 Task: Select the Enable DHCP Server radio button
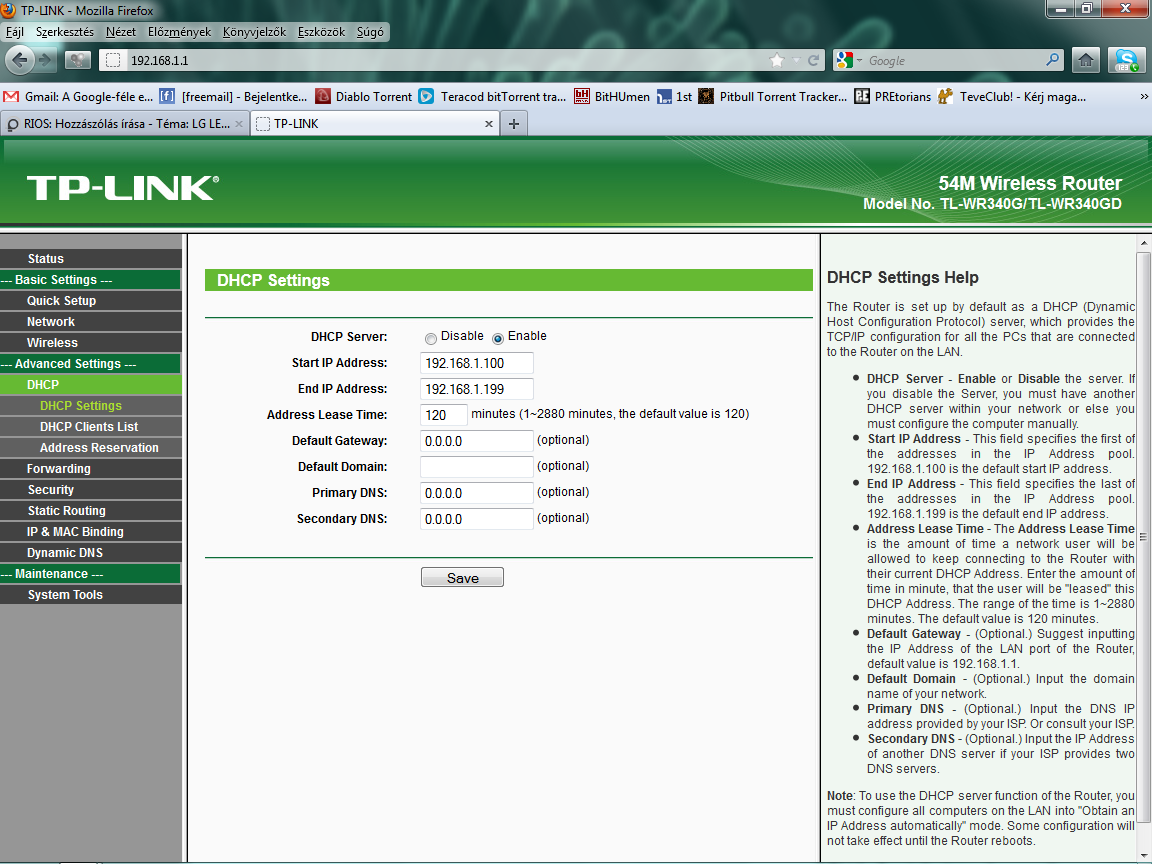(x=497, y=339)
